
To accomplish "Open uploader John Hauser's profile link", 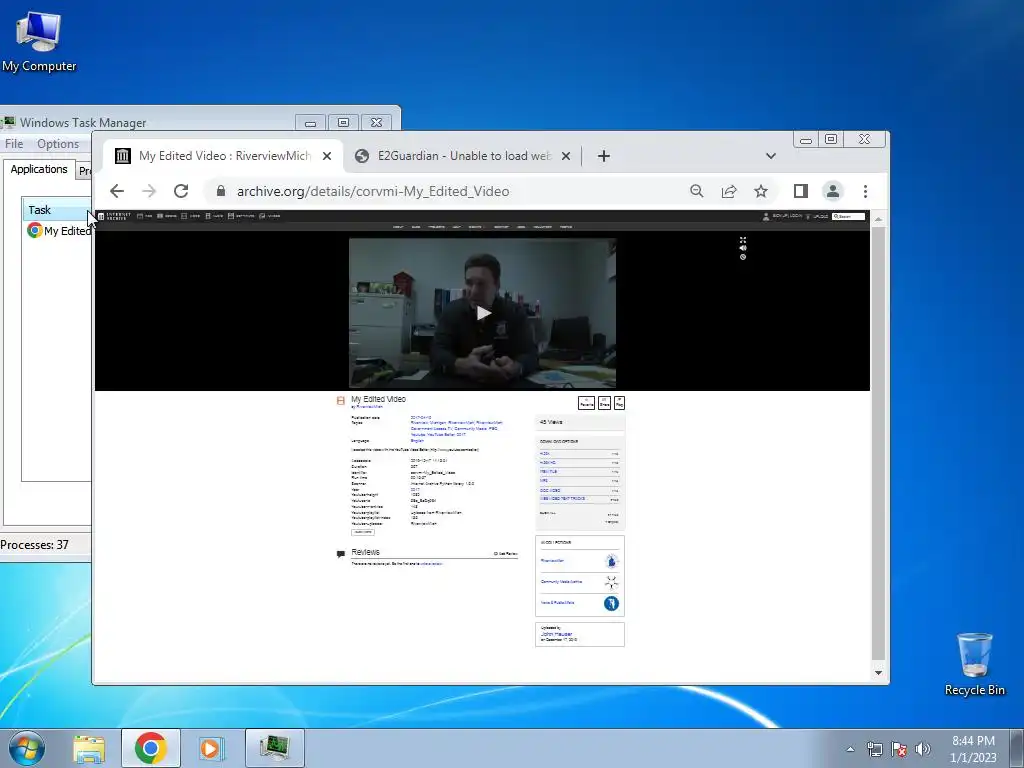I will (556, 634).
